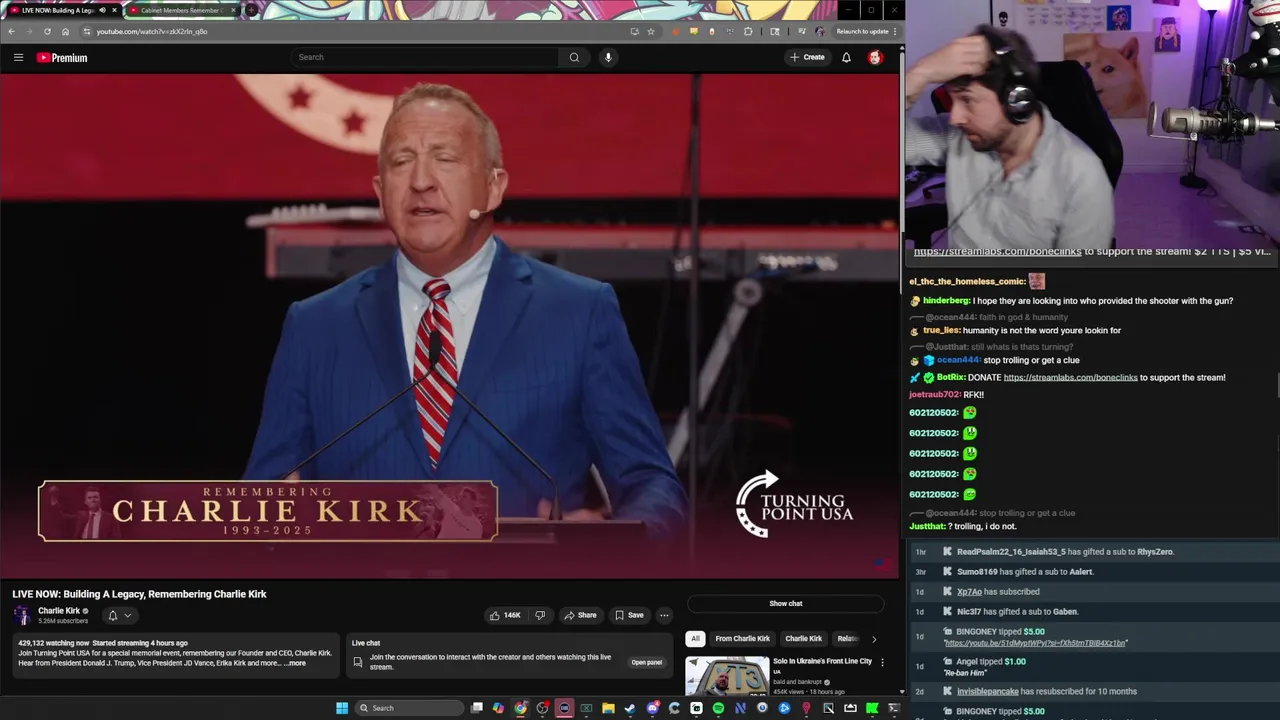
Task: Open YouTube notifications bell
Action: pos(846,57)
